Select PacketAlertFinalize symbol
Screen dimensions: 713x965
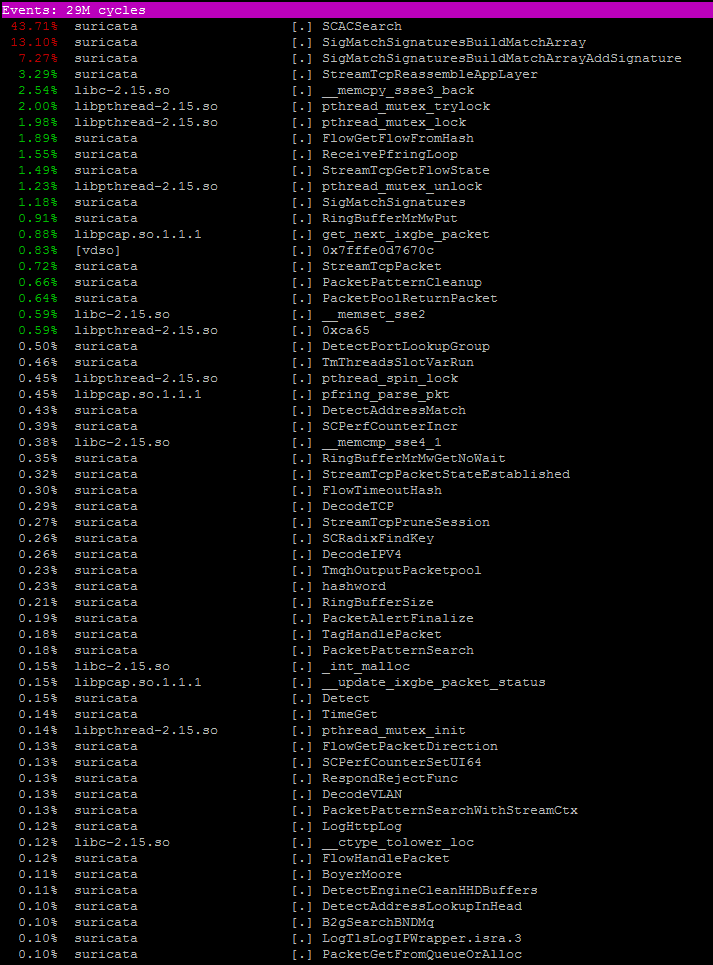(x=398, y=619)
